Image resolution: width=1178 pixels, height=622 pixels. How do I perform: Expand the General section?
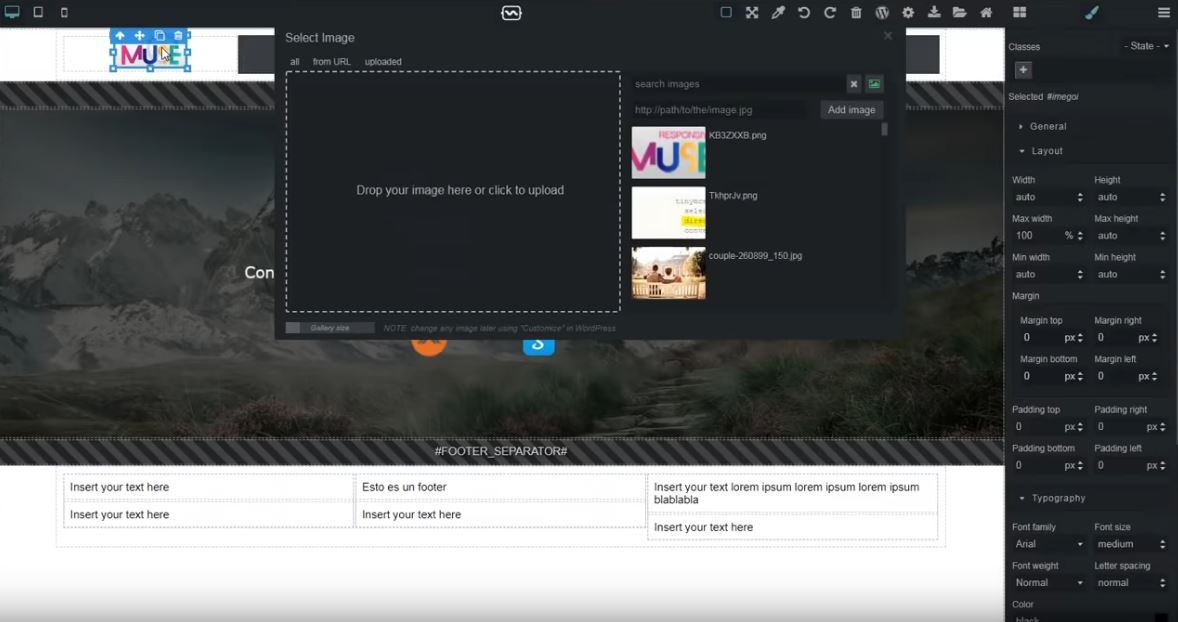click(1046, 126)
